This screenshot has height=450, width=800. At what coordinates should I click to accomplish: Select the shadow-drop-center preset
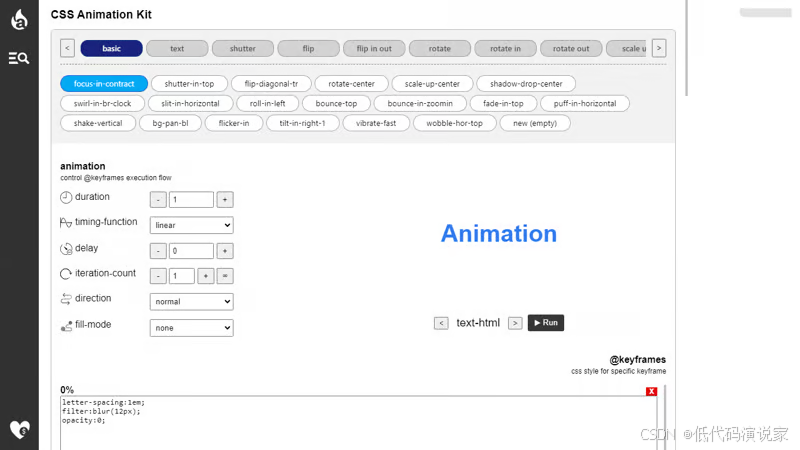tap(526, 84)
